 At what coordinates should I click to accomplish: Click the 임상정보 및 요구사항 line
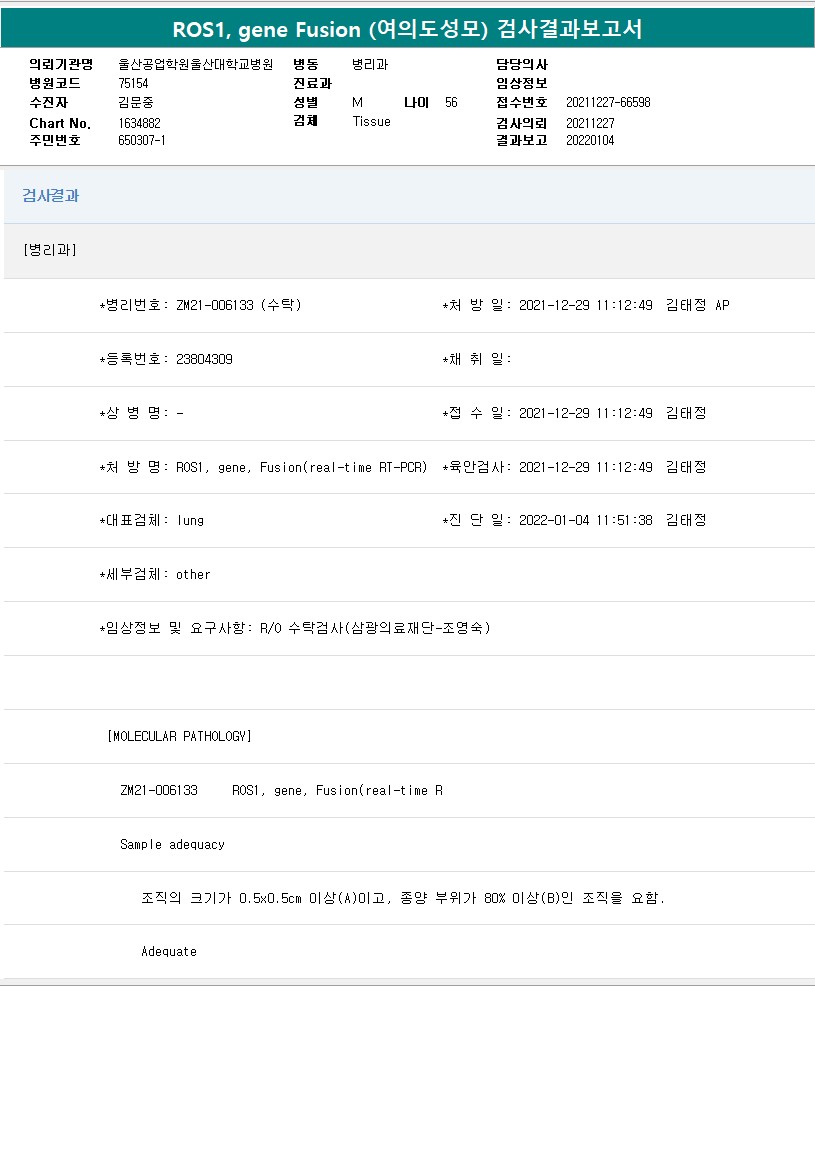point(295,629)
